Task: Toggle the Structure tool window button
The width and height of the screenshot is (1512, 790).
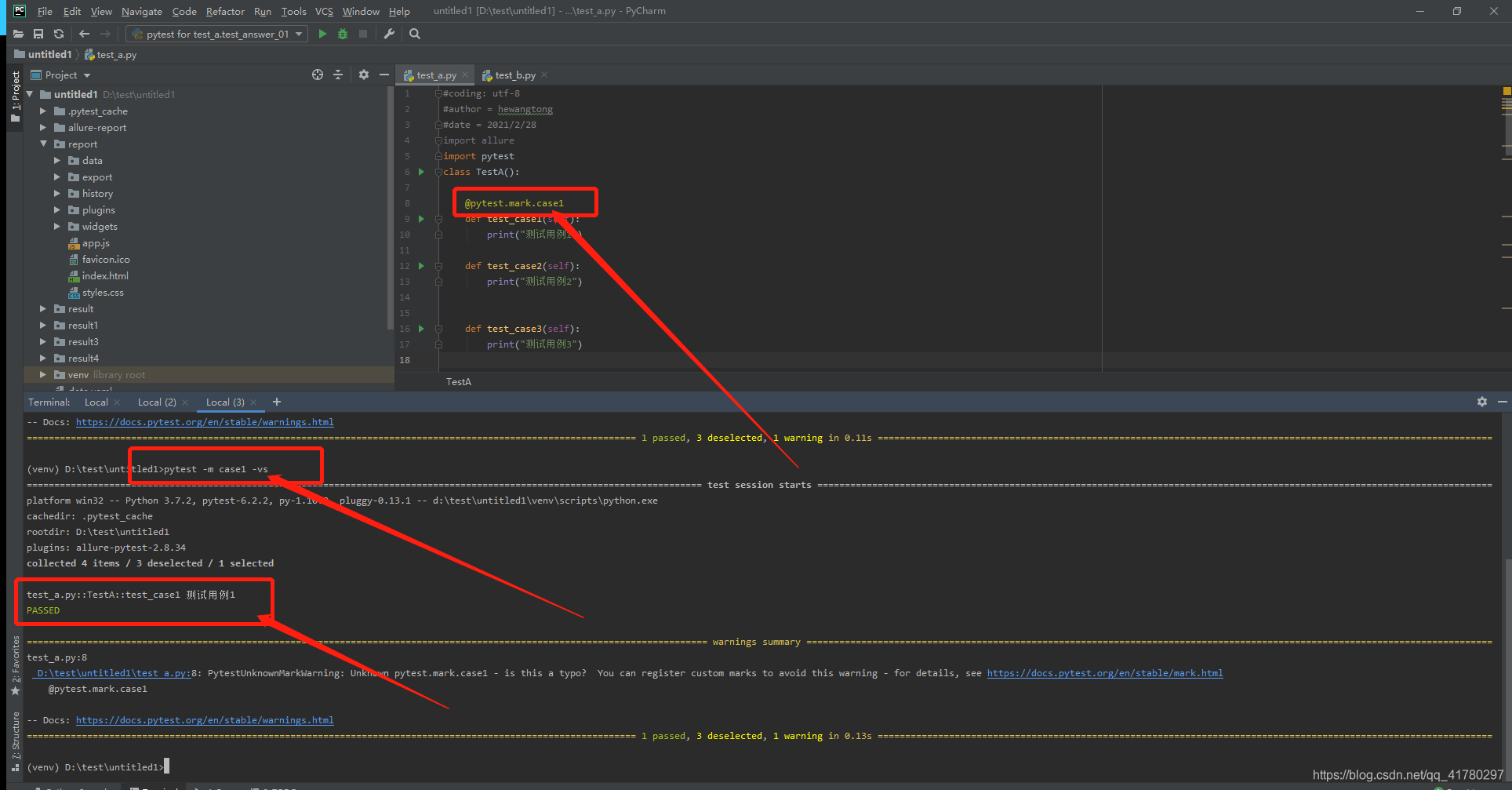Action: (15, 741)
